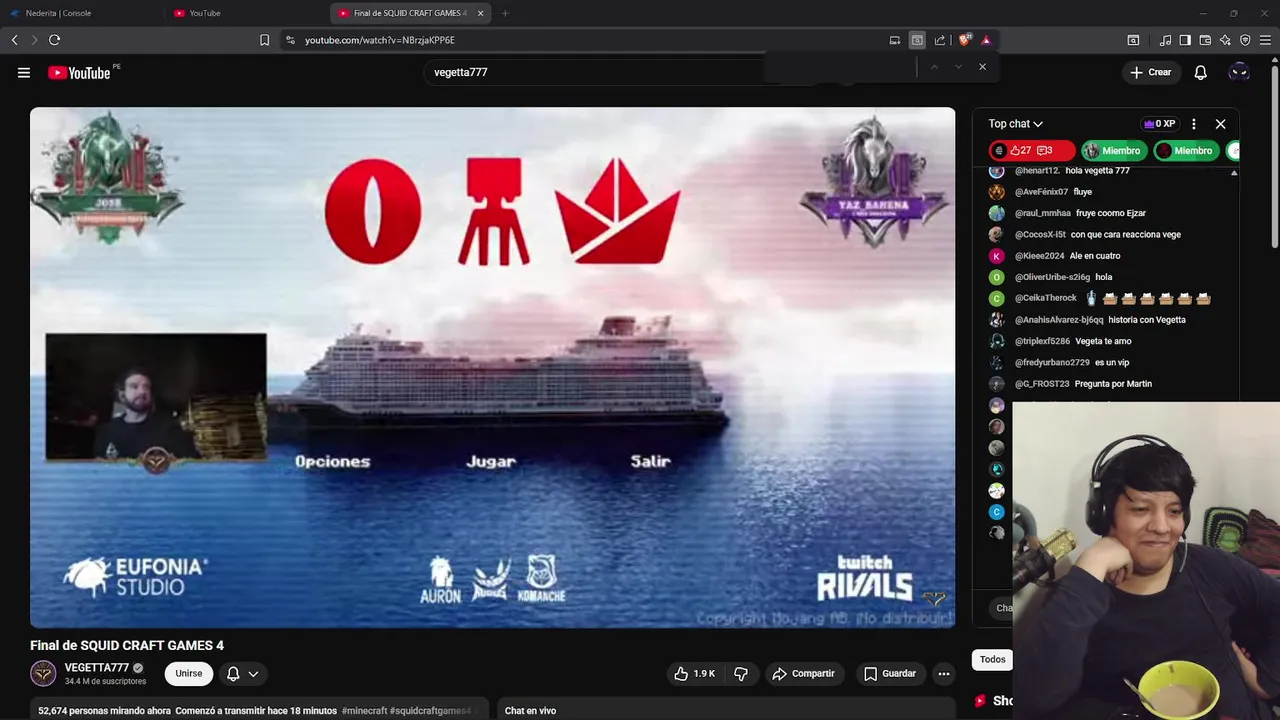The image size is (1280, 720).
Task: Click the Unirse membership button
Action: (189, 673)
